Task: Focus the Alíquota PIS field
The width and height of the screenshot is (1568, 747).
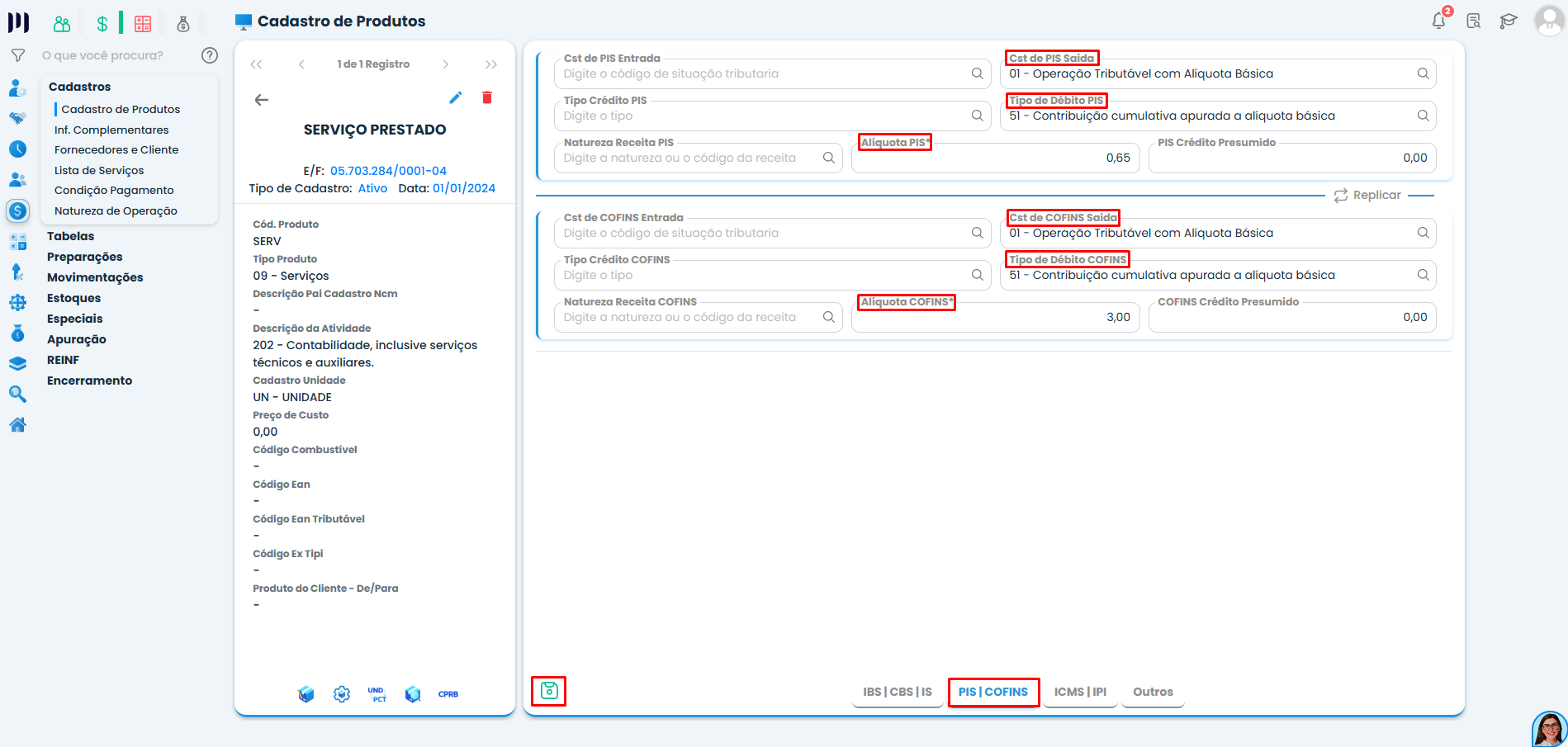Action: coord(995,158)
